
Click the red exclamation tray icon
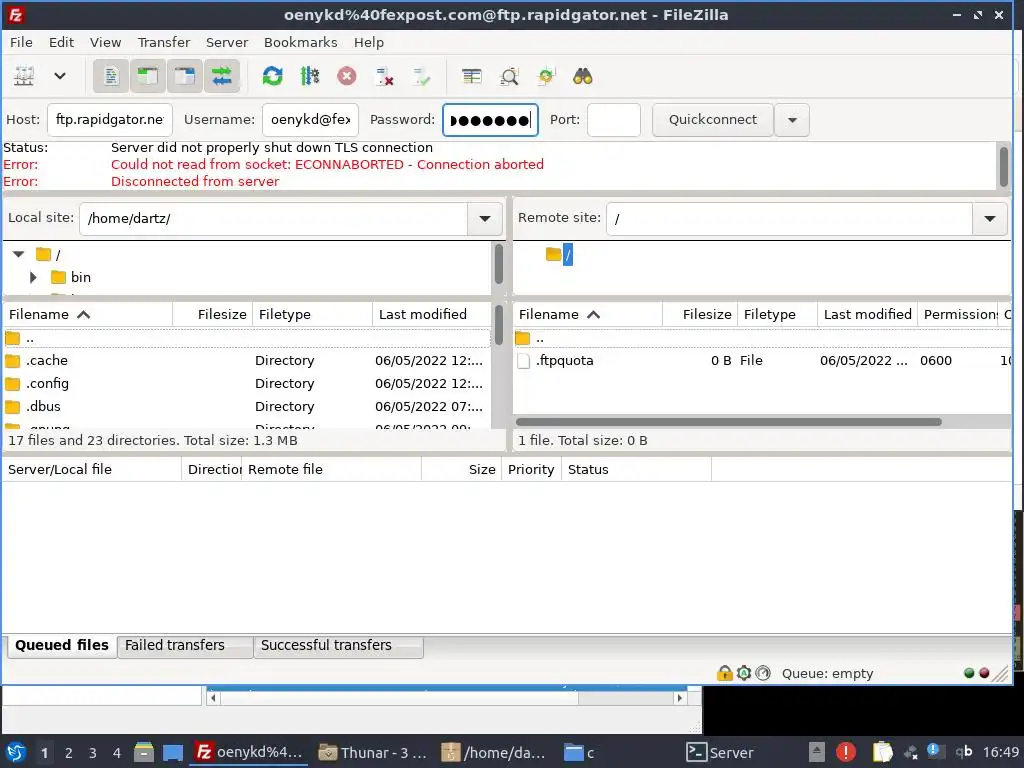tap(846, 752)
